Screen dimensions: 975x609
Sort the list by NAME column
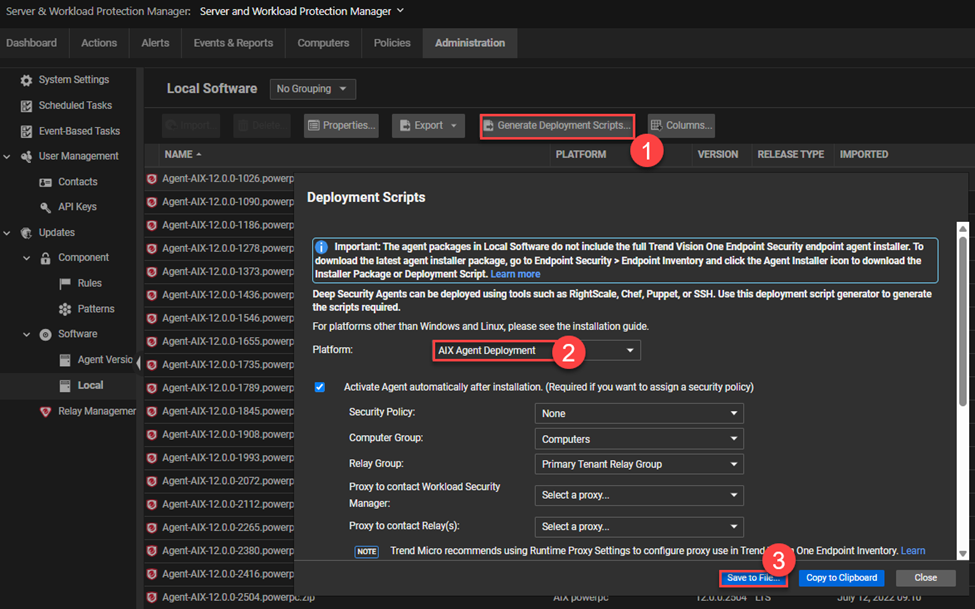(x=183, y=154)
